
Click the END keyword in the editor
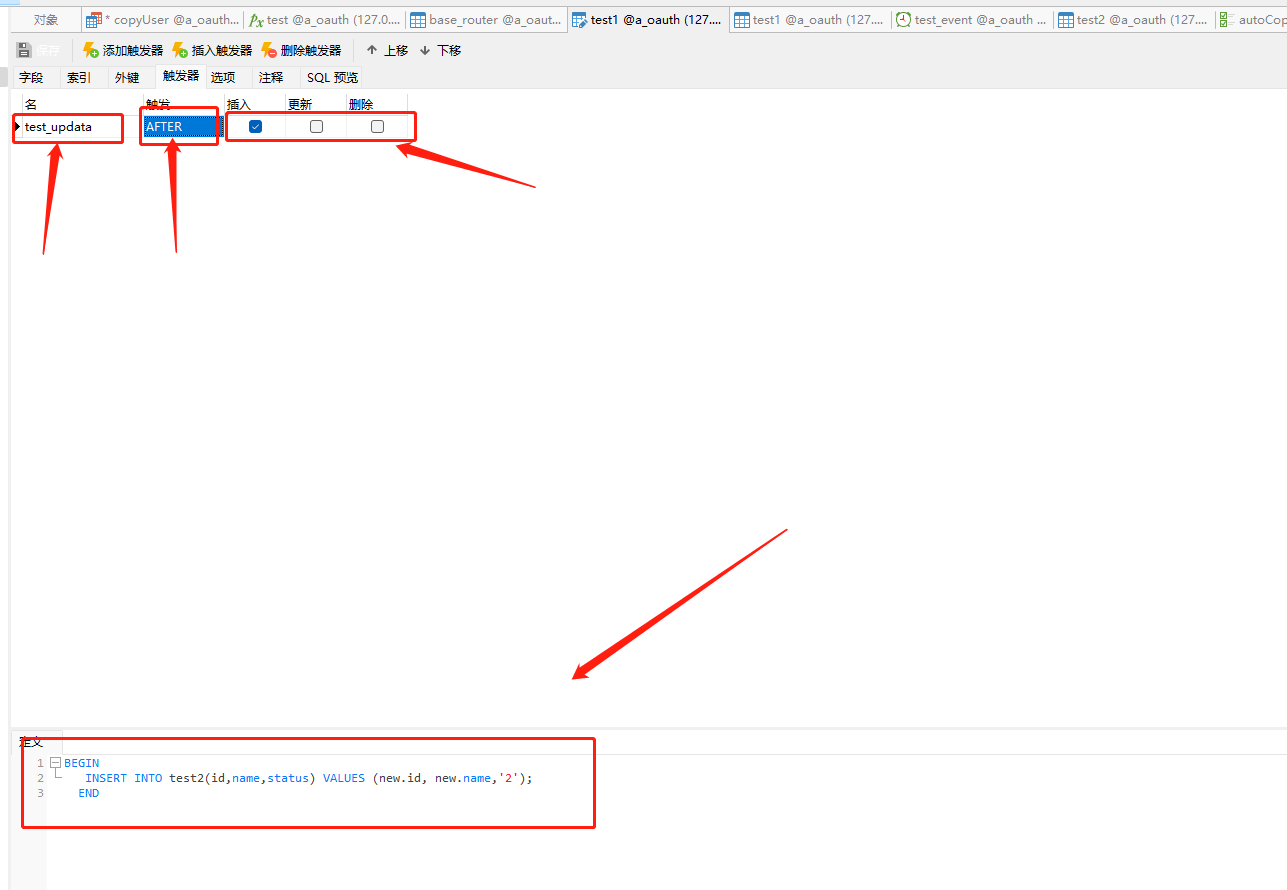coord(89,793)
